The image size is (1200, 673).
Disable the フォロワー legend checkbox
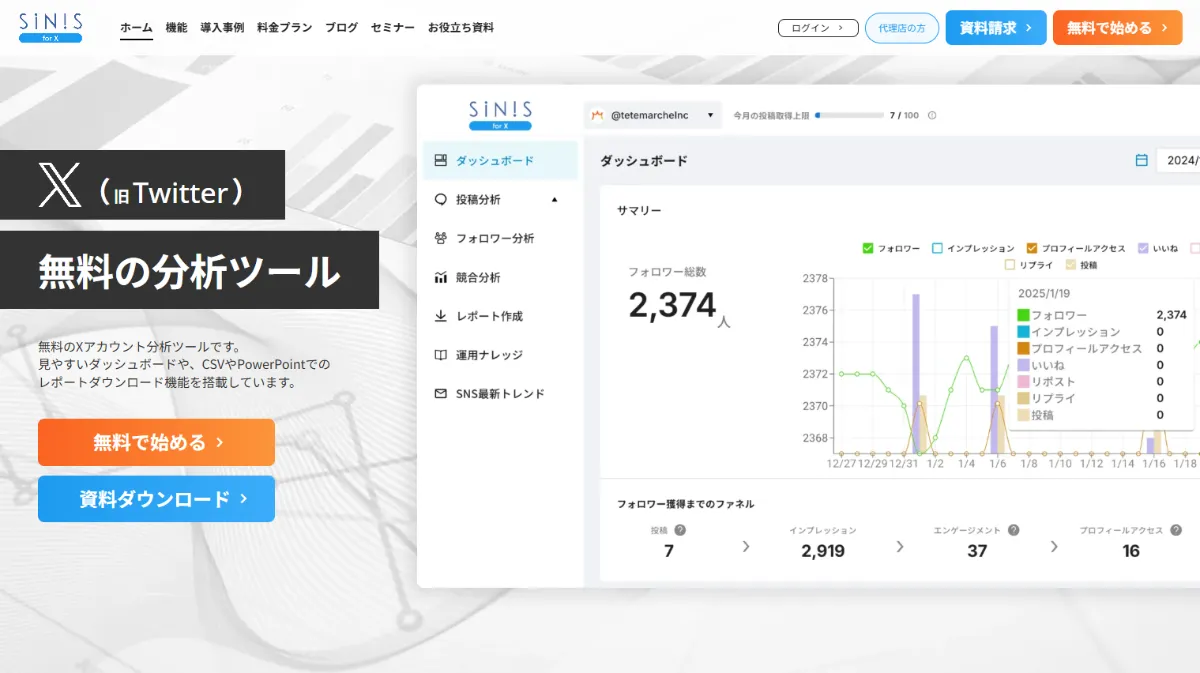click(867, 247)
